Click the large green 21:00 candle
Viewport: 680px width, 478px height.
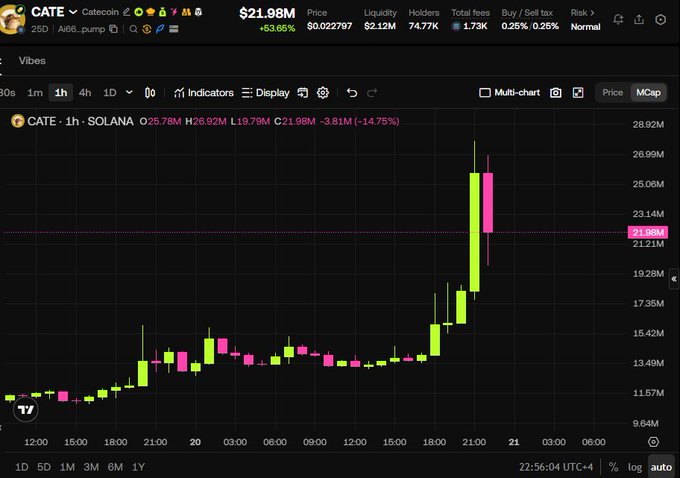(474, 232)
